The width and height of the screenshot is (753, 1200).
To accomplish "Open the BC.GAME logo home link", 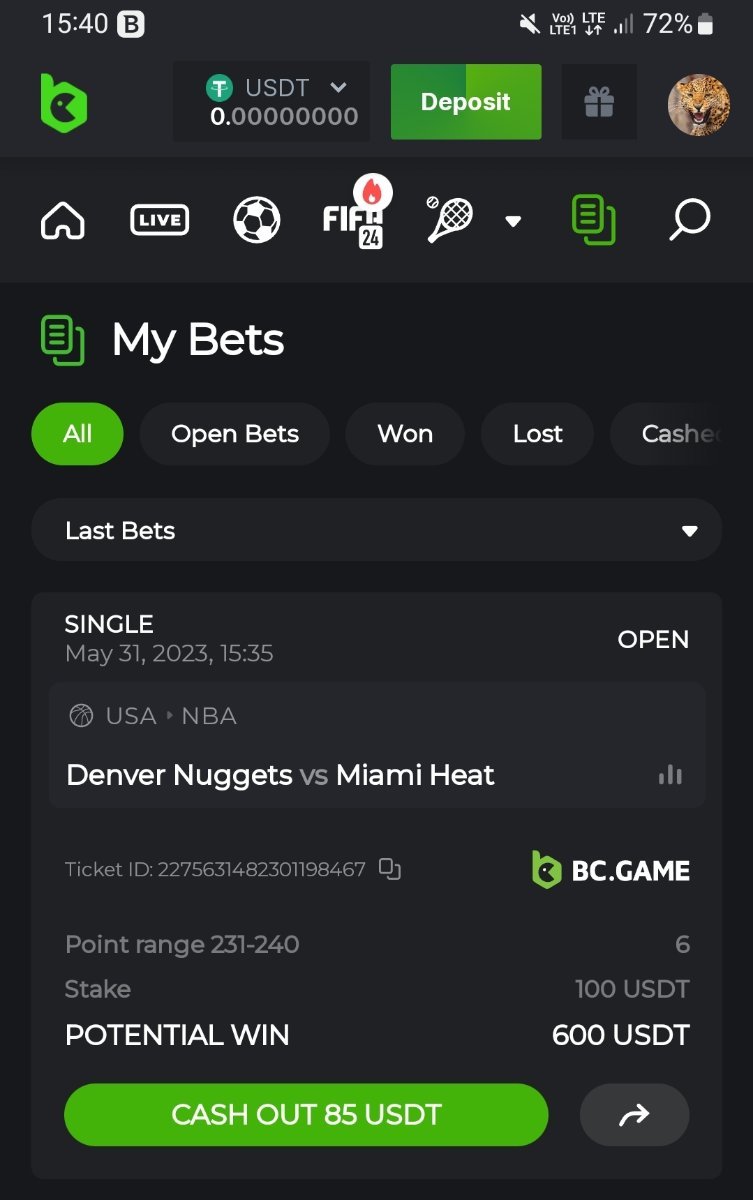I will [64, 103].
